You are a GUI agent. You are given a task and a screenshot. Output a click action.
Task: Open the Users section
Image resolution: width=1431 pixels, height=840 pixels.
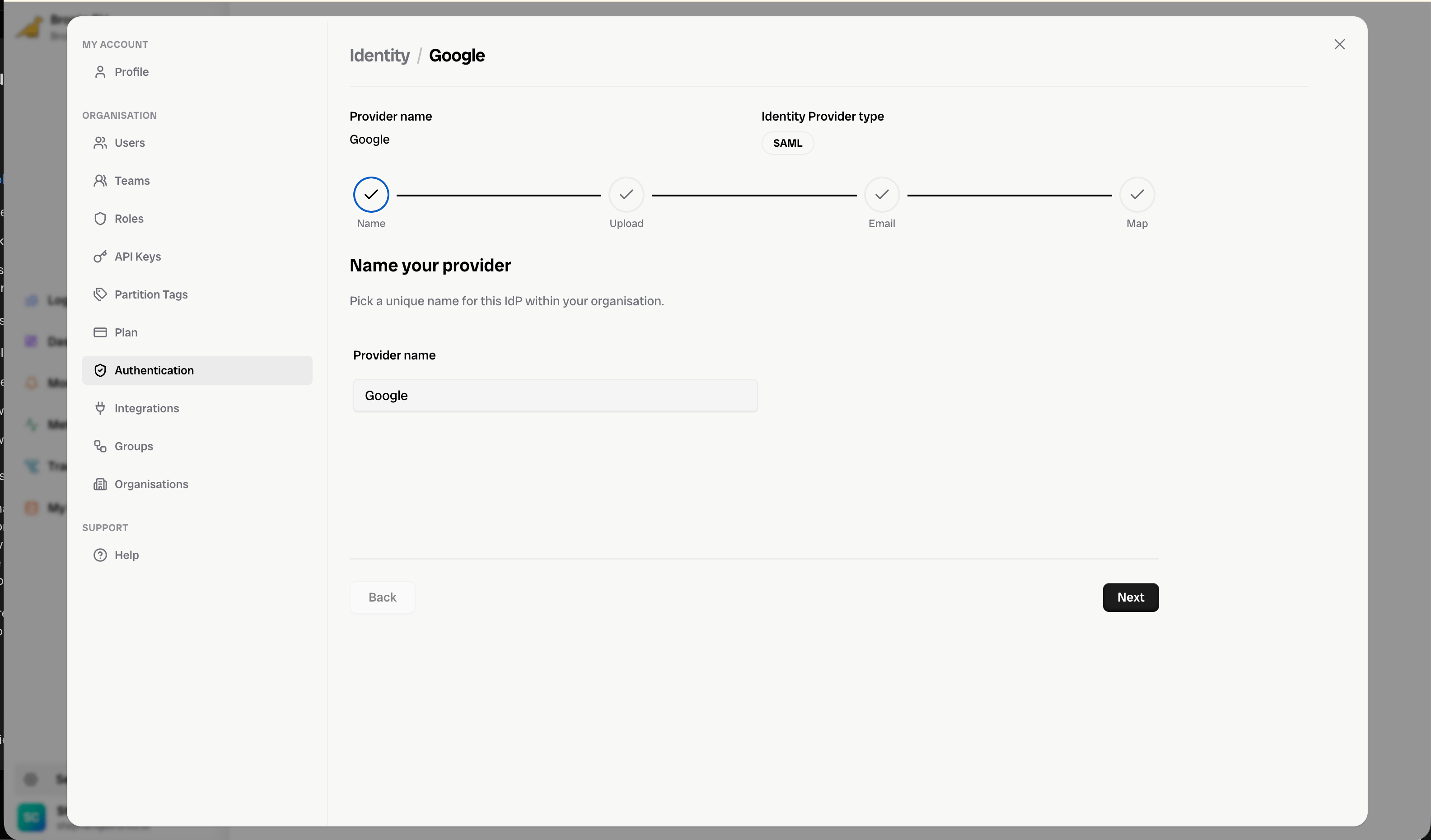click(x=197, y=143)
